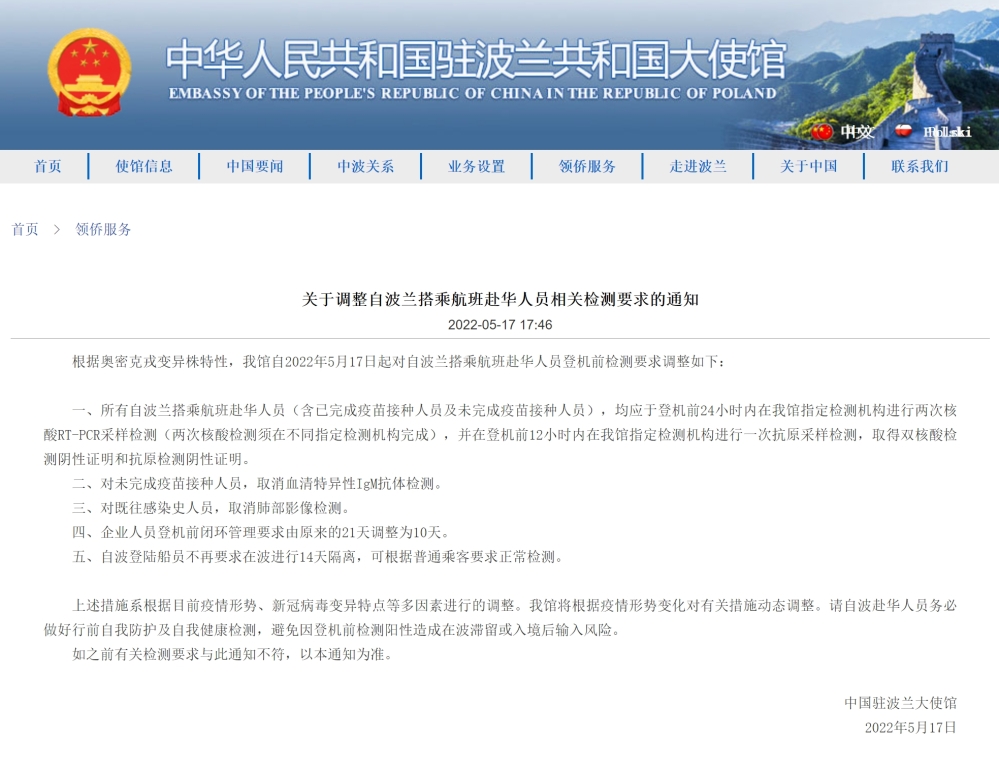Screen dimensions: 999x770
Task: Click the Chinese national emblem logo
Action: [89, 72]
